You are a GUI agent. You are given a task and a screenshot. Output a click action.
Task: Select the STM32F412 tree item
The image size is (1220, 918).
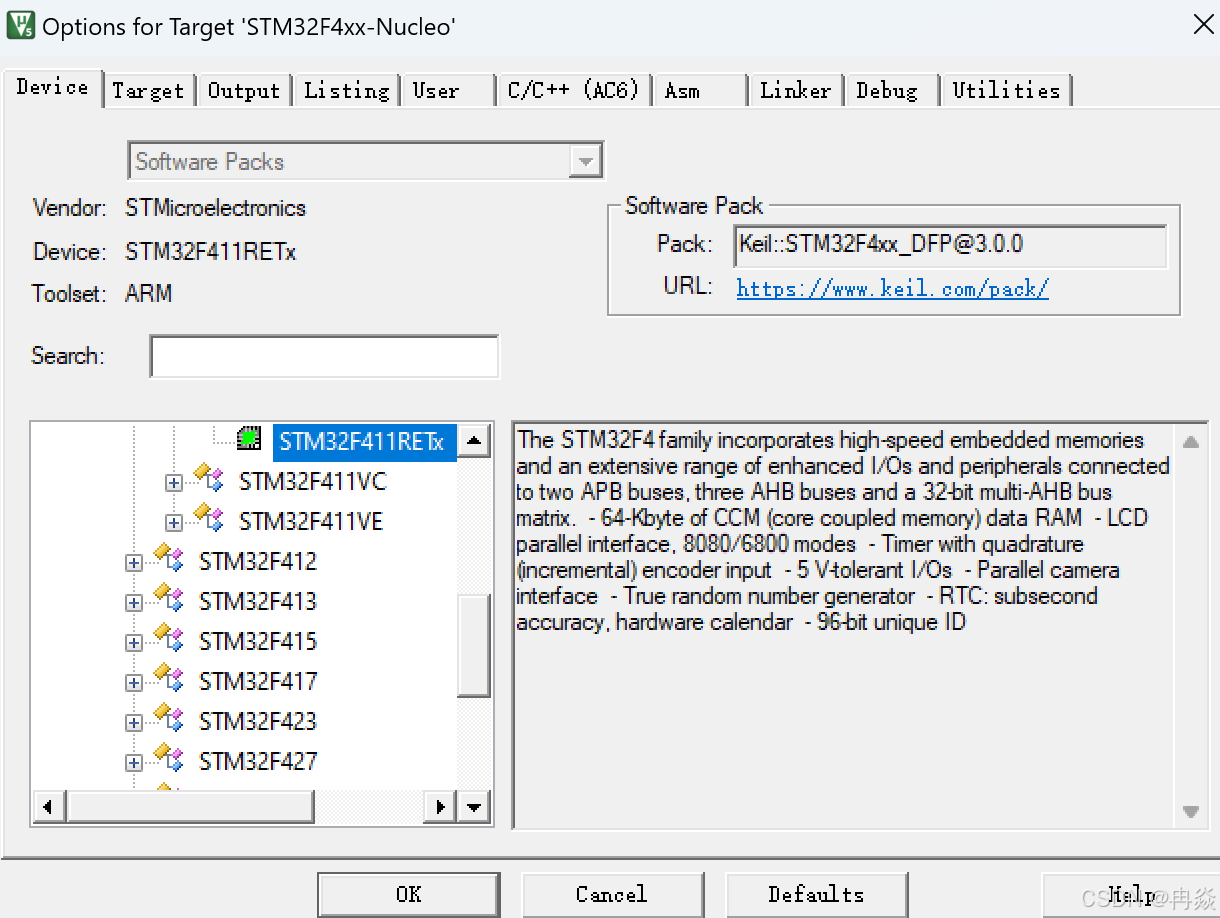[258, 562]
